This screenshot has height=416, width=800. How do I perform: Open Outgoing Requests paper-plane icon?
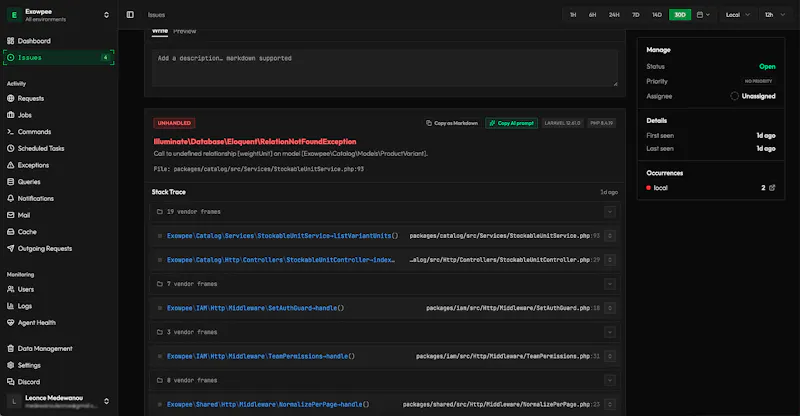click(11, 249)
